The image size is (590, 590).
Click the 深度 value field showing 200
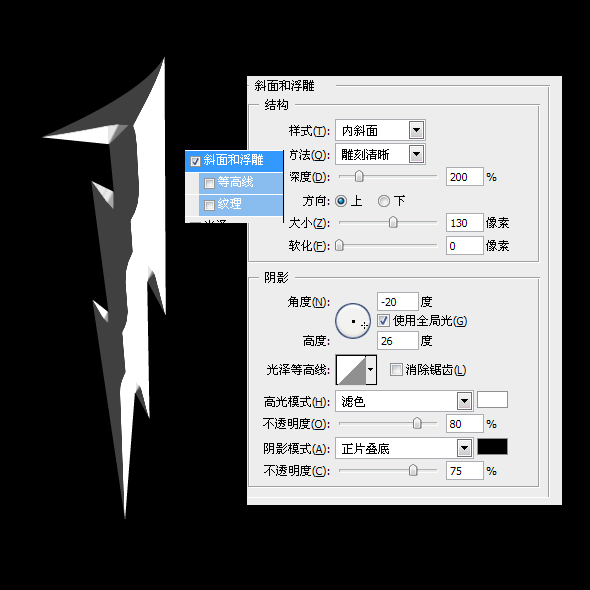pos(465,176)
